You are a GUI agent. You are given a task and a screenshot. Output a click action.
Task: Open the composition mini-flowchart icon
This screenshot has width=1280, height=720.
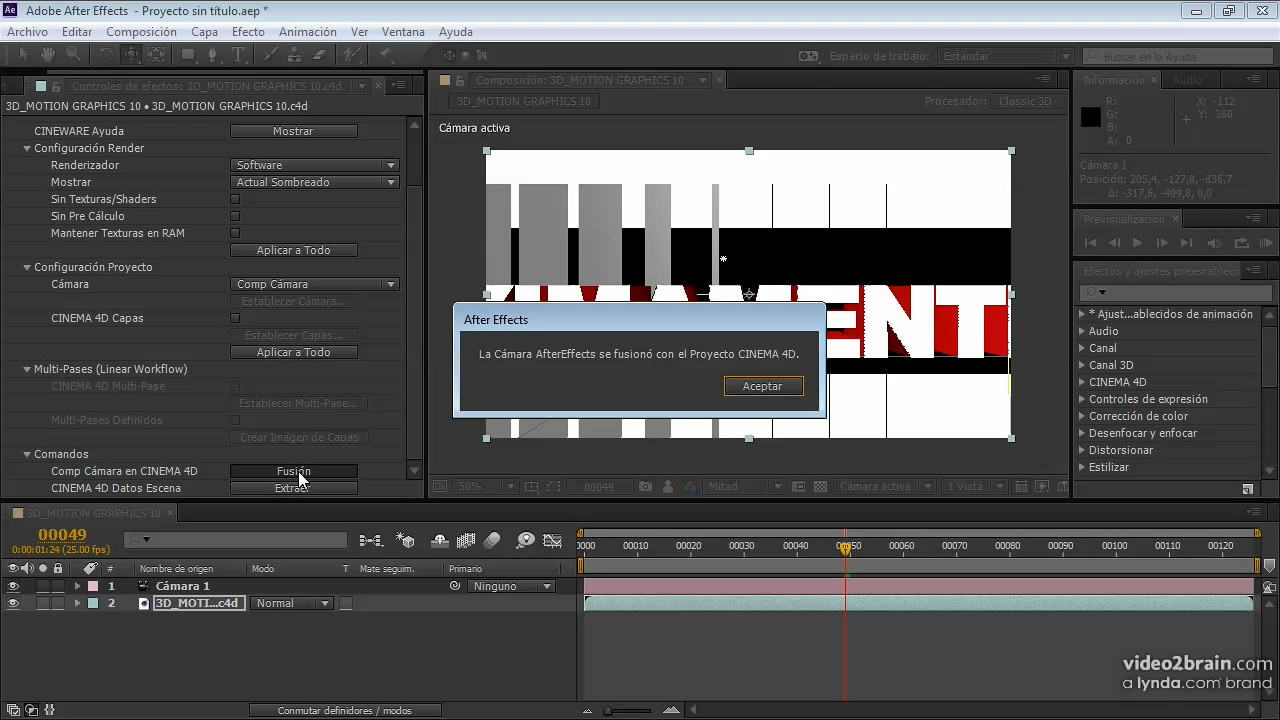pyautogui.click(x=371, y=541)
